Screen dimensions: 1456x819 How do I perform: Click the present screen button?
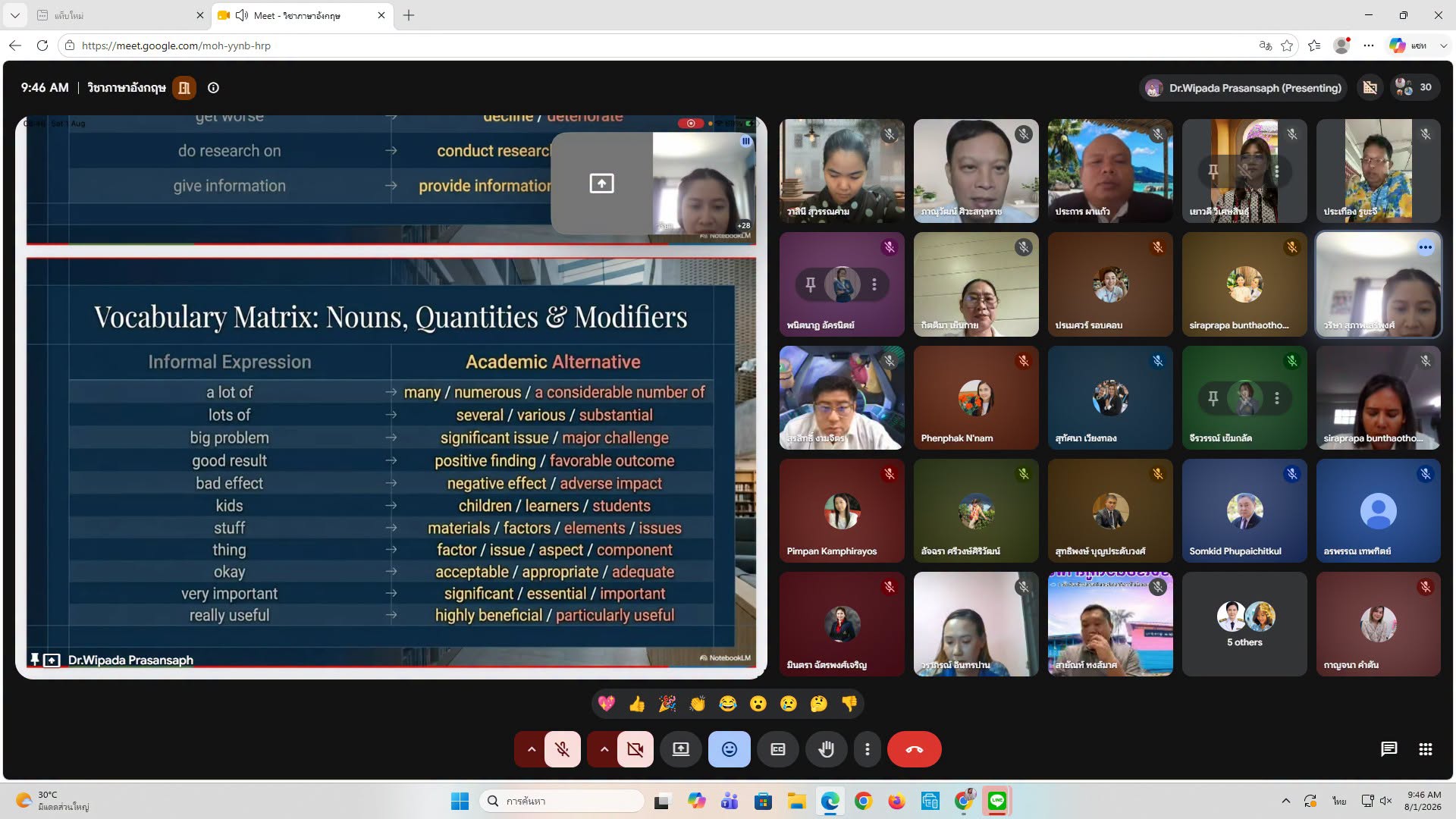tap(681, 749)
